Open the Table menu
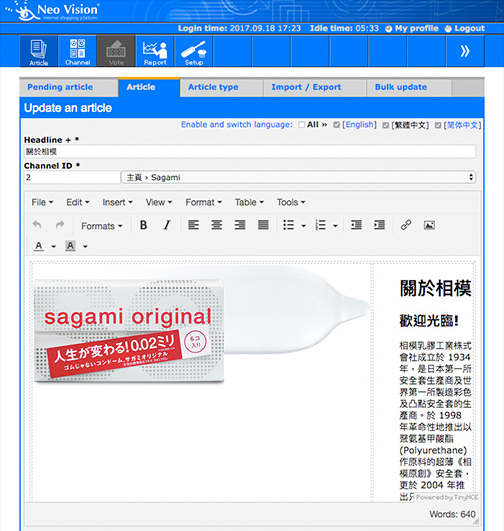The image size is (504, 531). click(x=249, y=202)
